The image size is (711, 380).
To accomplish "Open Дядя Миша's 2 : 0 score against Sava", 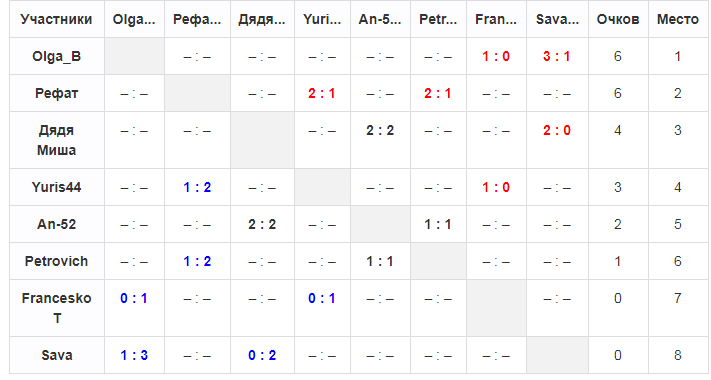I will [556, 131].
